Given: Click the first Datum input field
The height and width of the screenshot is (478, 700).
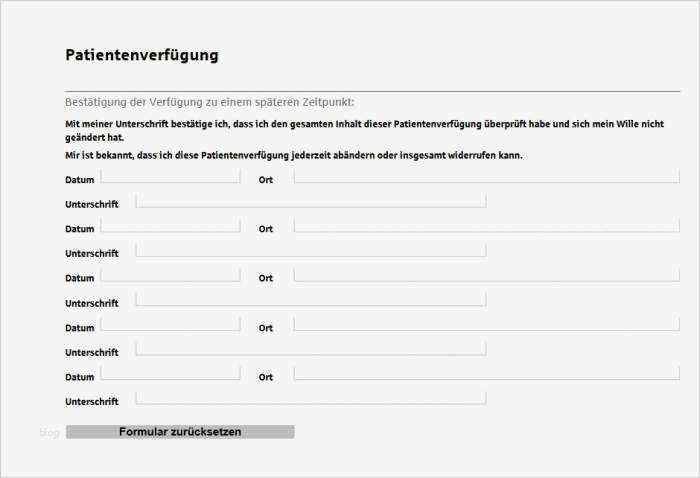Looking at the screenshot, I should click(170, 177).
